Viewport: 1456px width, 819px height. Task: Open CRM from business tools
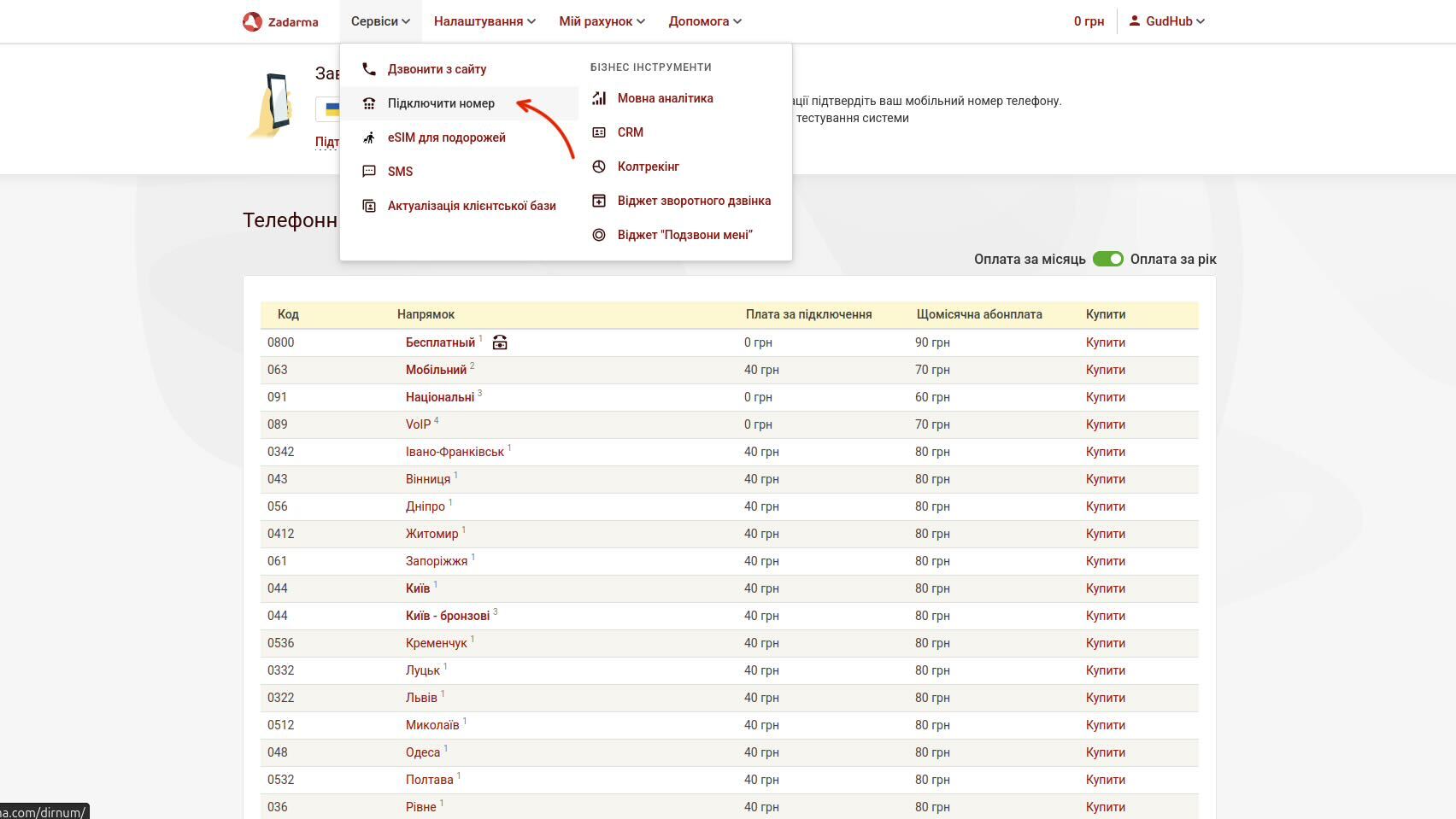[631, 132]
